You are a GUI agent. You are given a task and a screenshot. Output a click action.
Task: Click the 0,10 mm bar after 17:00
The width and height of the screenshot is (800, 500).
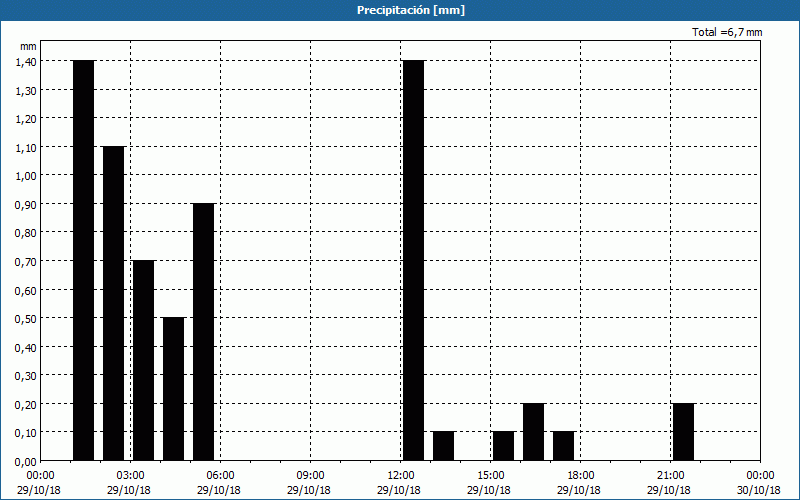pos(564,446)
